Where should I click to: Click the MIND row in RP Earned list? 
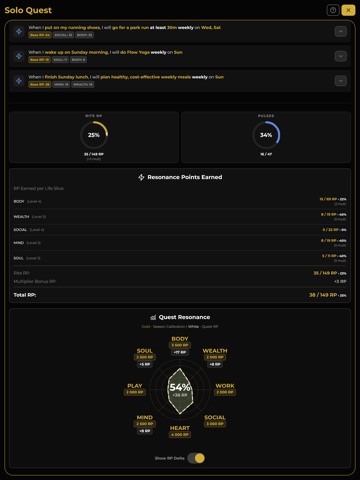point(180,243)
